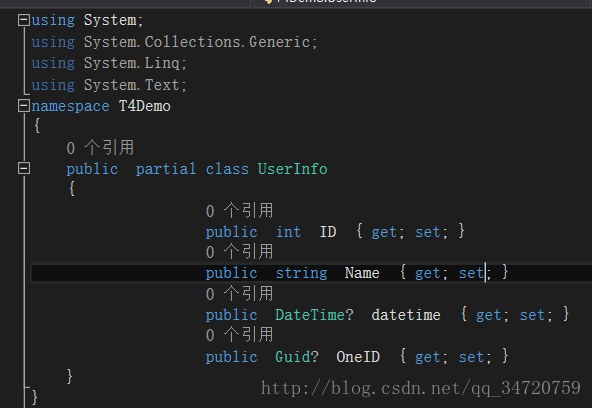592x408 pixels.
Task: Click the Guid? type keyword
Action: (297, 357)
